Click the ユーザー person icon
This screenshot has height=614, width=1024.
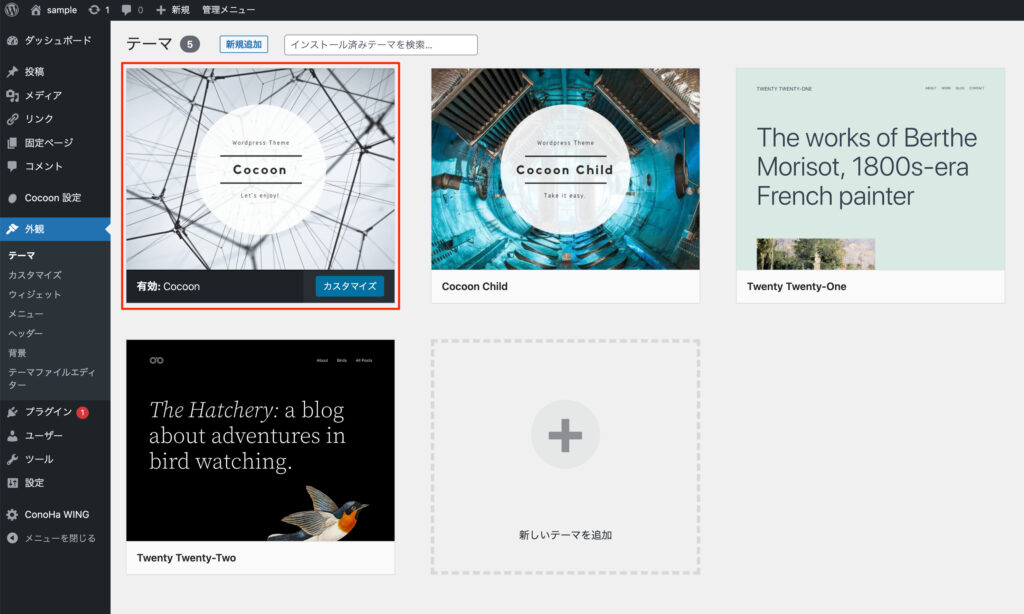12,436
